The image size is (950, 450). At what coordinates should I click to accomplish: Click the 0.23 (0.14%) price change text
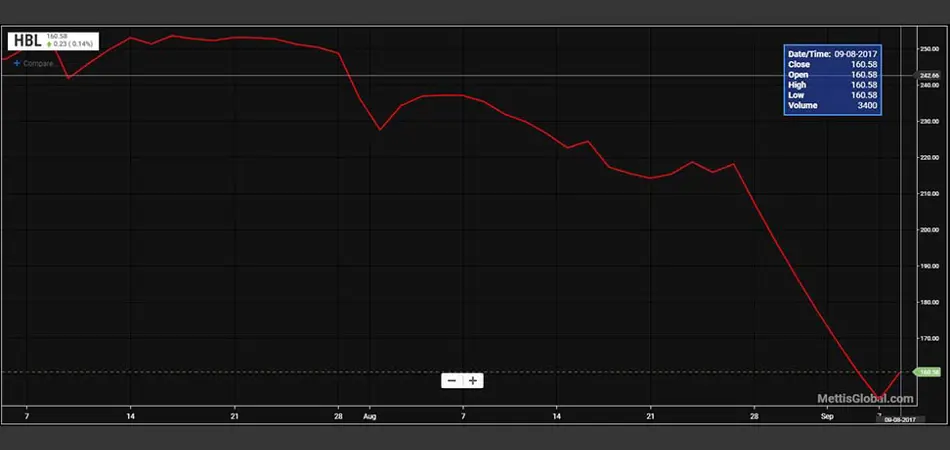click(x=72, y=45)
